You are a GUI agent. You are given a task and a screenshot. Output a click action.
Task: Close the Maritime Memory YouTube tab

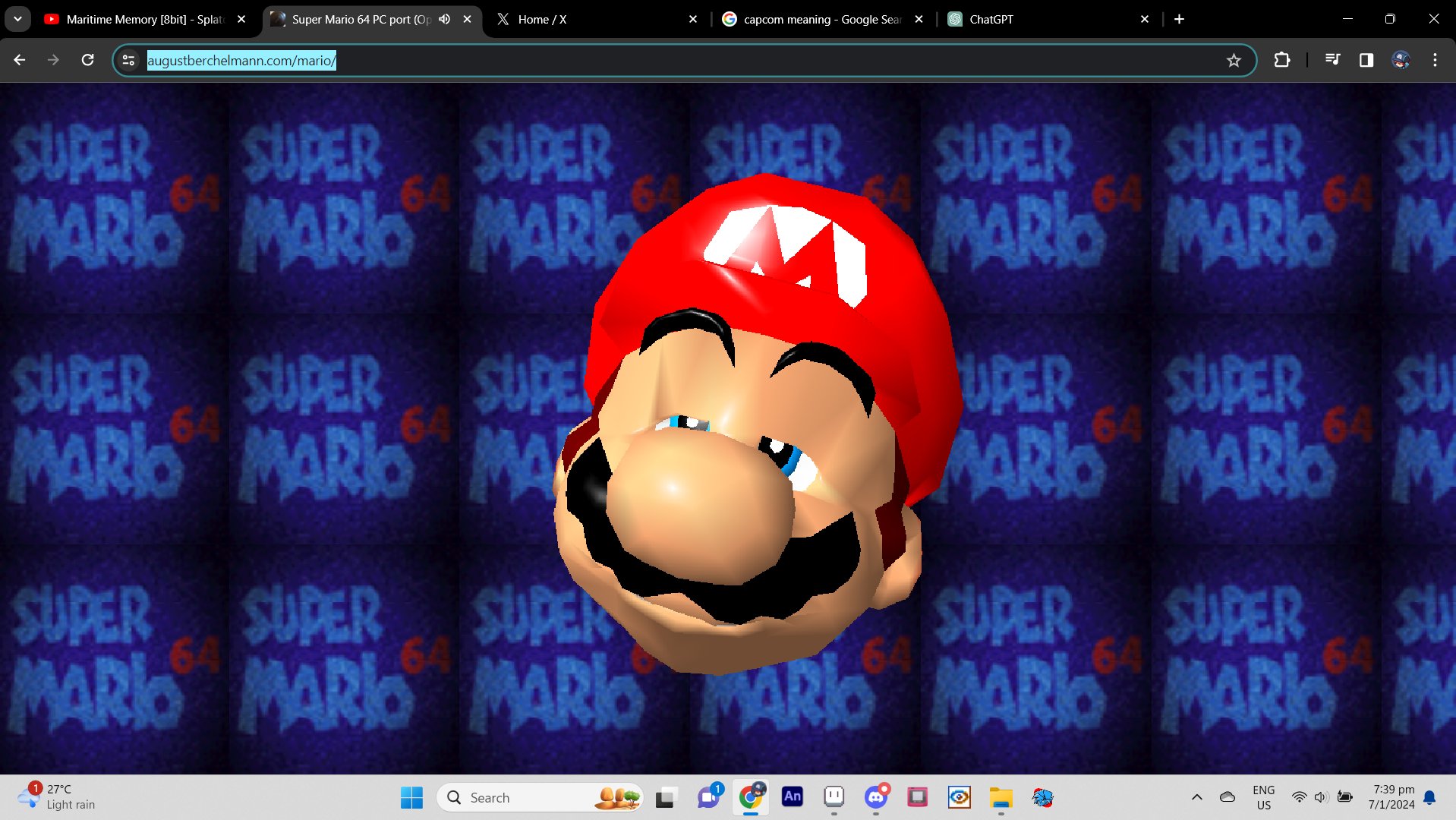pos(241,19)
